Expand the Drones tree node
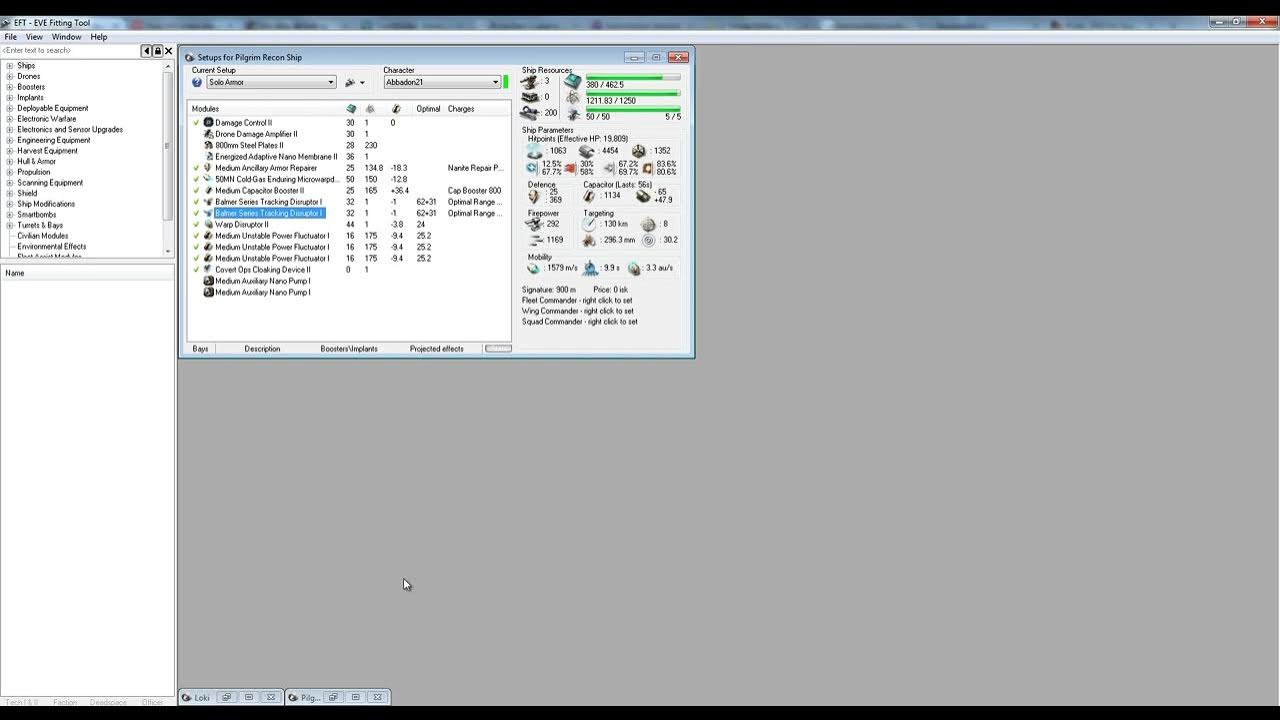1280x720 pixels. coord(10,76)
